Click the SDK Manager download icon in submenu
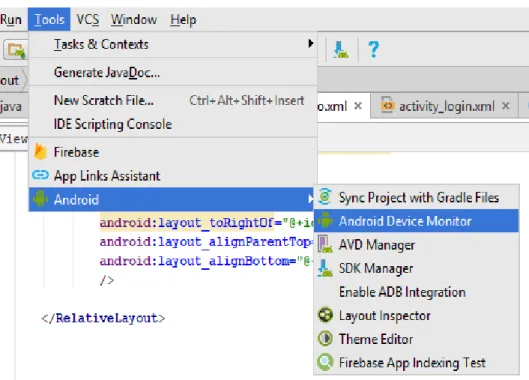Viewport: 529px width, 380px height. pos(325,268)
